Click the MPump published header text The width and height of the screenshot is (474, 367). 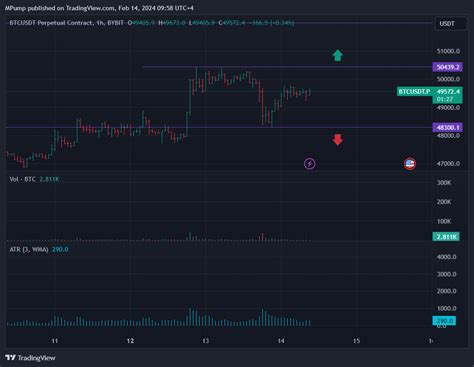coord(99,8)
